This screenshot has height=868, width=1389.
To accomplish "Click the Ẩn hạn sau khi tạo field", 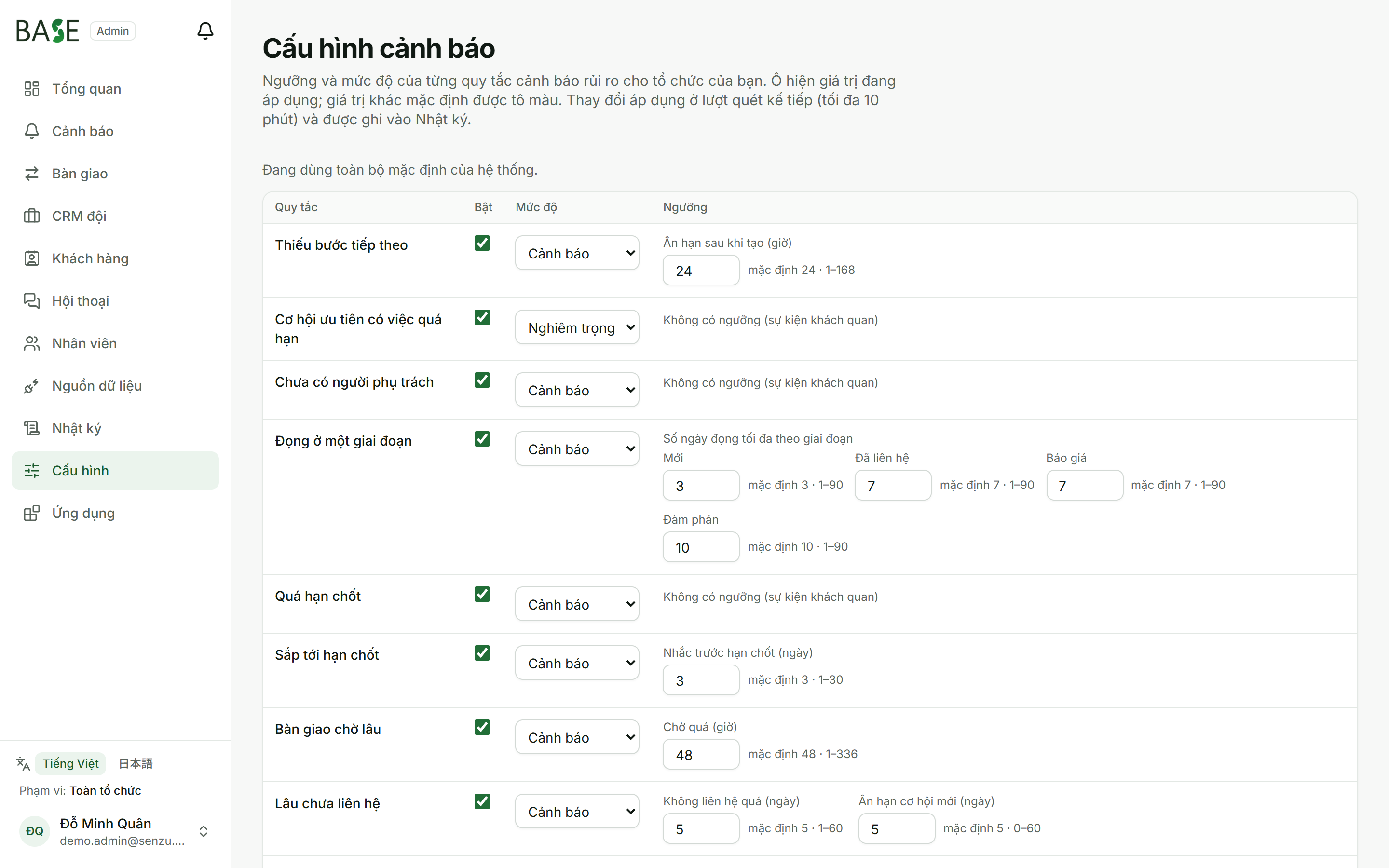I will pyautogui.click(x=701, y=271).
